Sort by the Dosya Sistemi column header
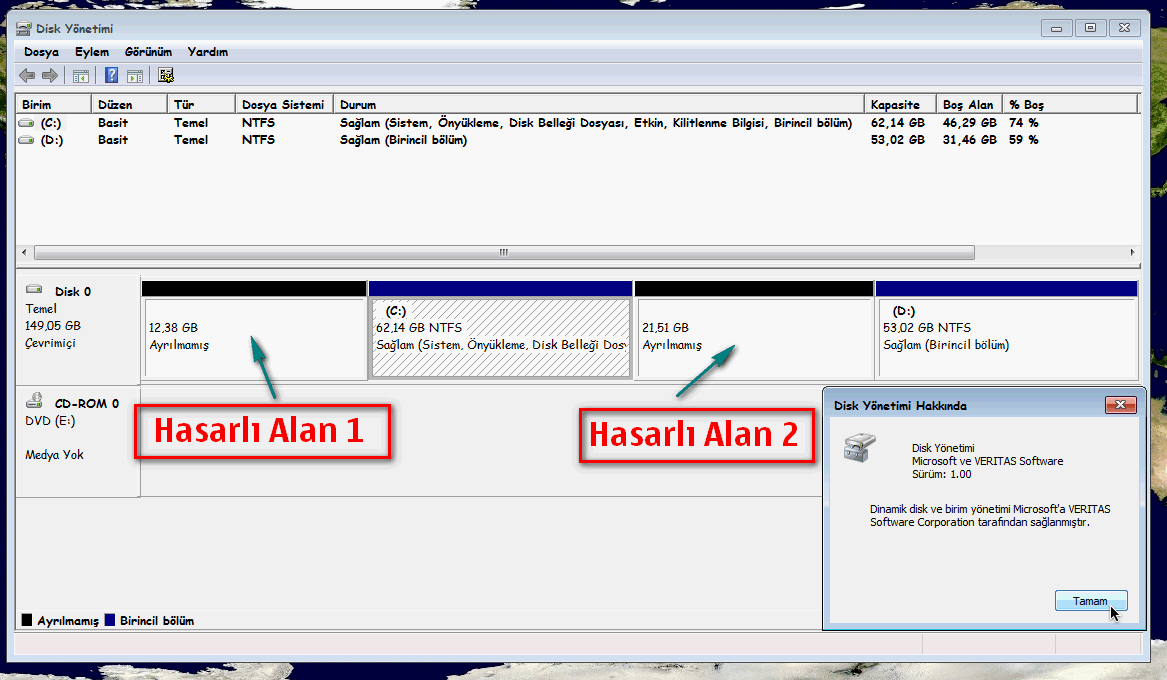The image size is (1167, 680). click(x=284, y=104)
